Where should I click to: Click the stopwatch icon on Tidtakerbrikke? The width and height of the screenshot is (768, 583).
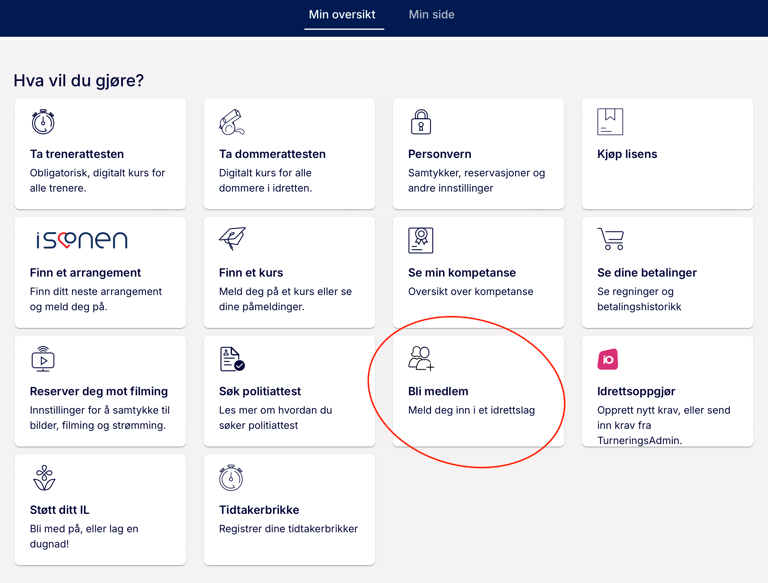[231, 478]
